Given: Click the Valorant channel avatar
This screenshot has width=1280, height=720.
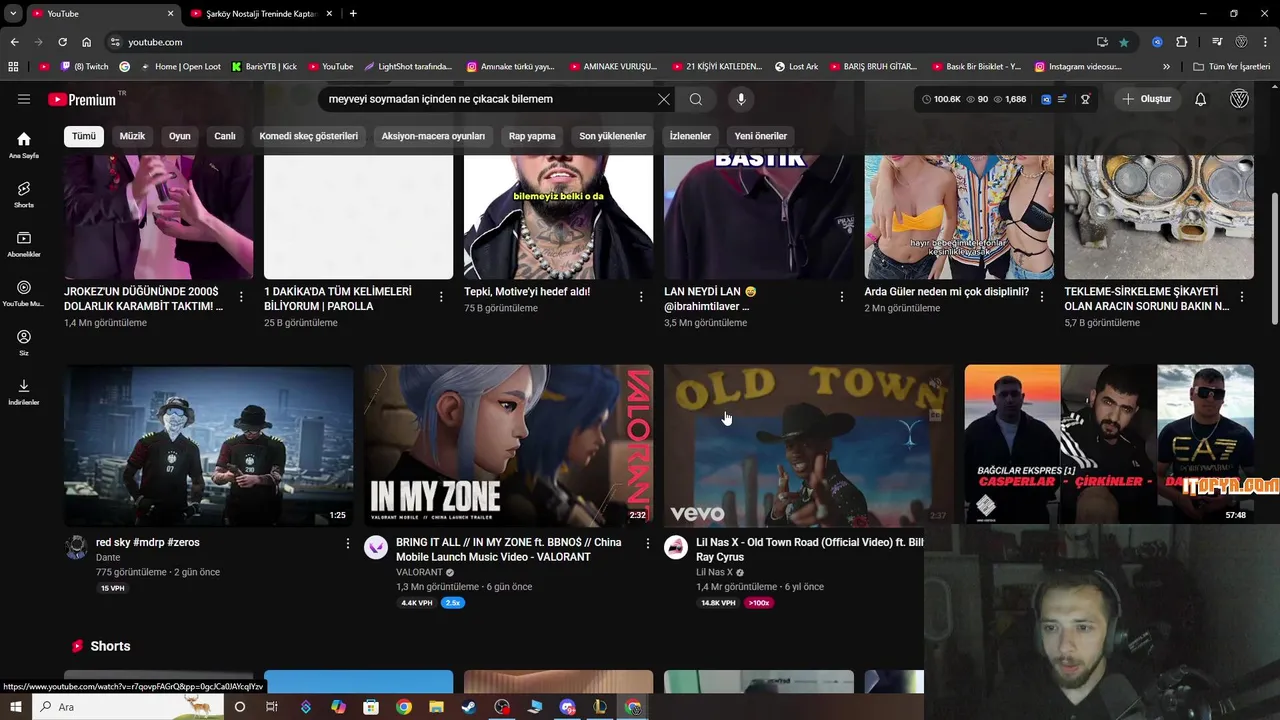Looking at the screenshot, I should (x=376, y=547).
